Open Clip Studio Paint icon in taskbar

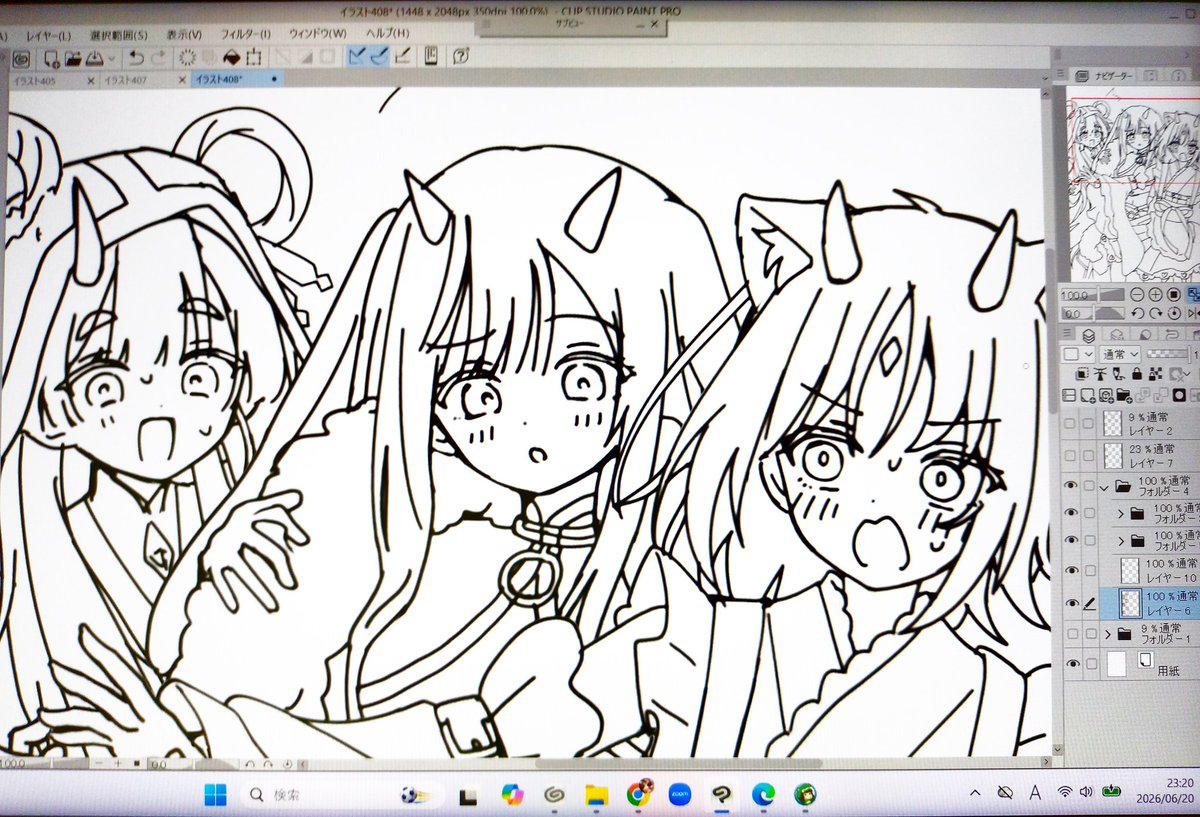pyautogui.click(x=720, y=795)
